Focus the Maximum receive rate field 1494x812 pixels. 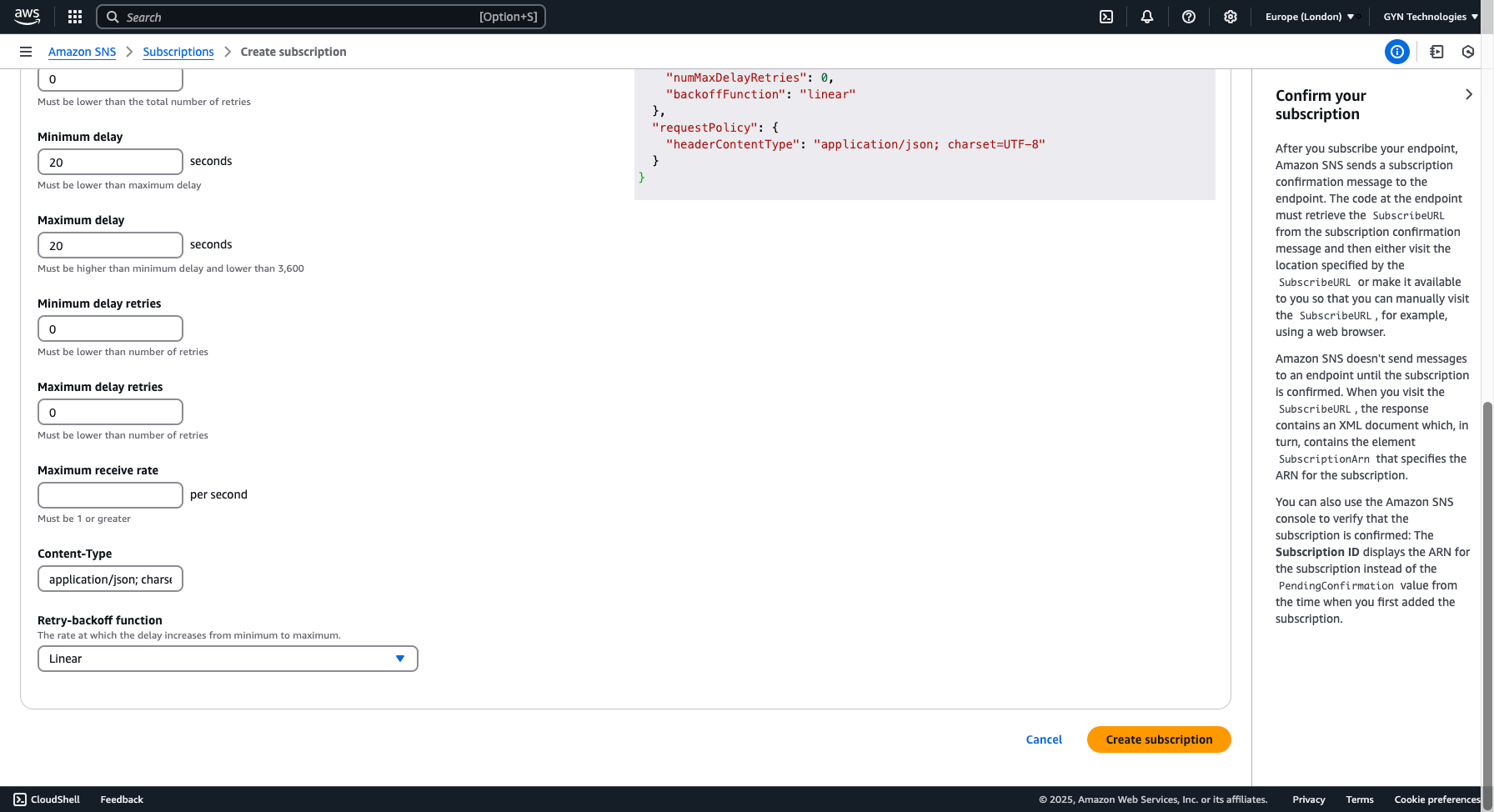coord(110,495)
